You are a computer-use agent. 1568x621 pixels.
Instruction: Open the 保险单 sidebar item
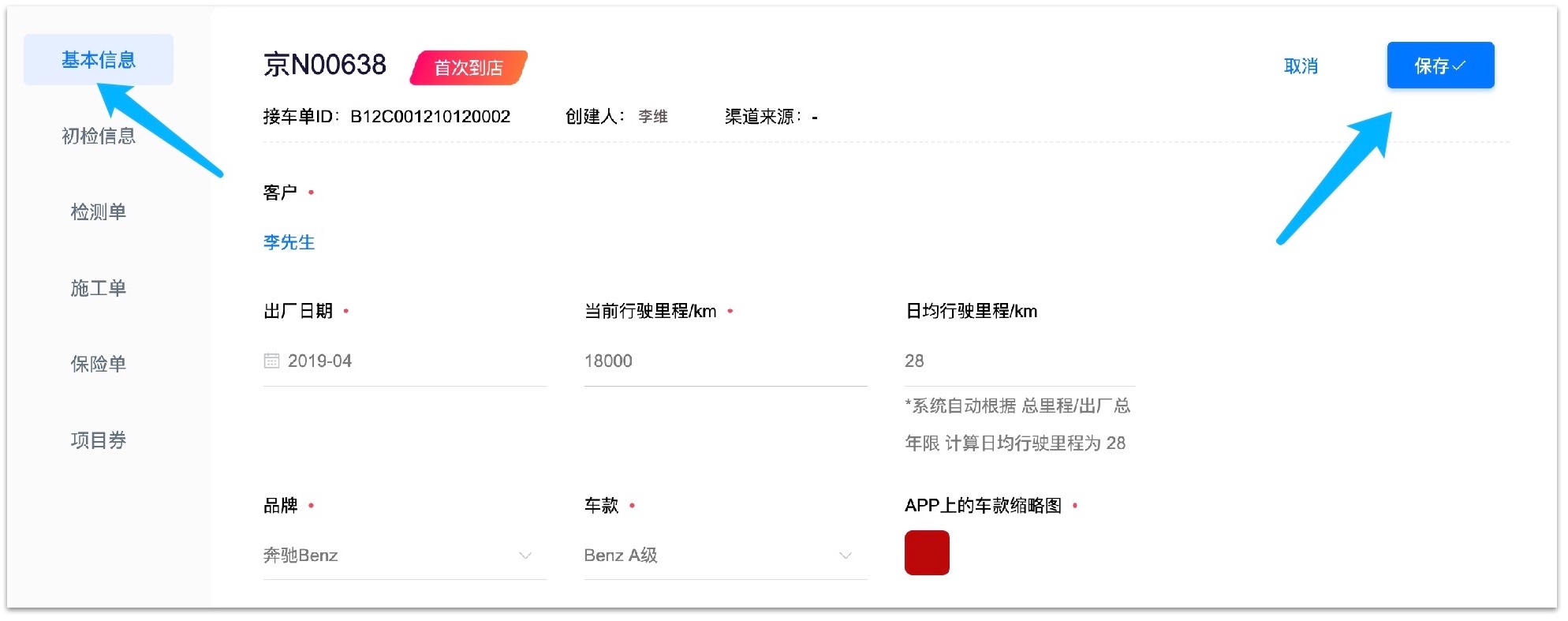99,364
